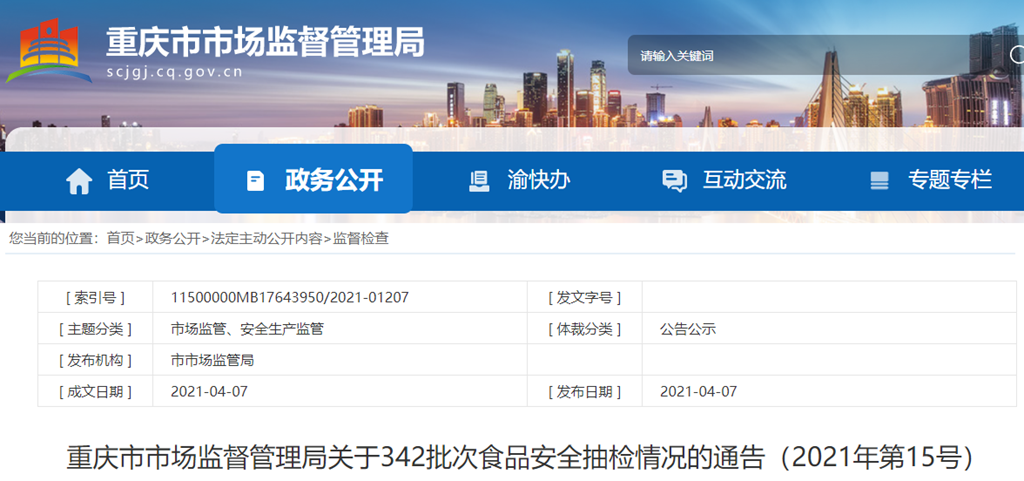Click the 市市场监管局 value
This screenshot has width=1024, height=481.
(x=212, y=360)
